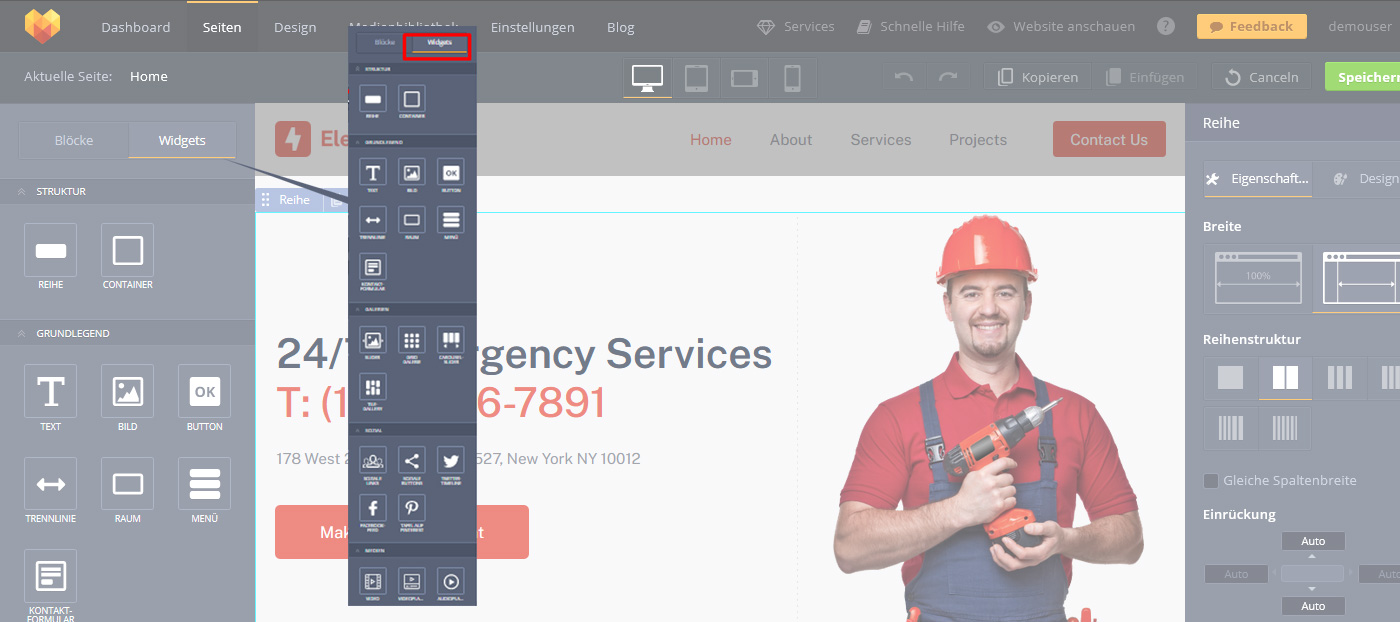Viewport: 1400px width, 622px height.
Task: Click the Feedback button
Action: (x=1251, y=27)
